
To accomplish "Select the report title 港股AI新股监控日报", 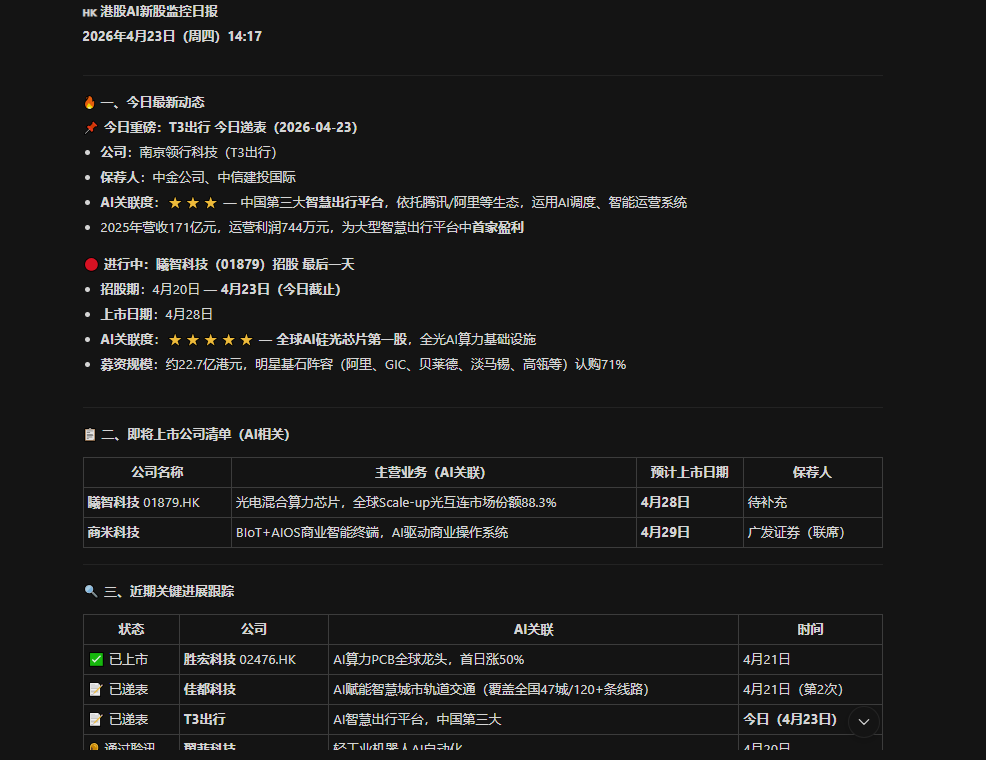I will click(x=150, y=11).
